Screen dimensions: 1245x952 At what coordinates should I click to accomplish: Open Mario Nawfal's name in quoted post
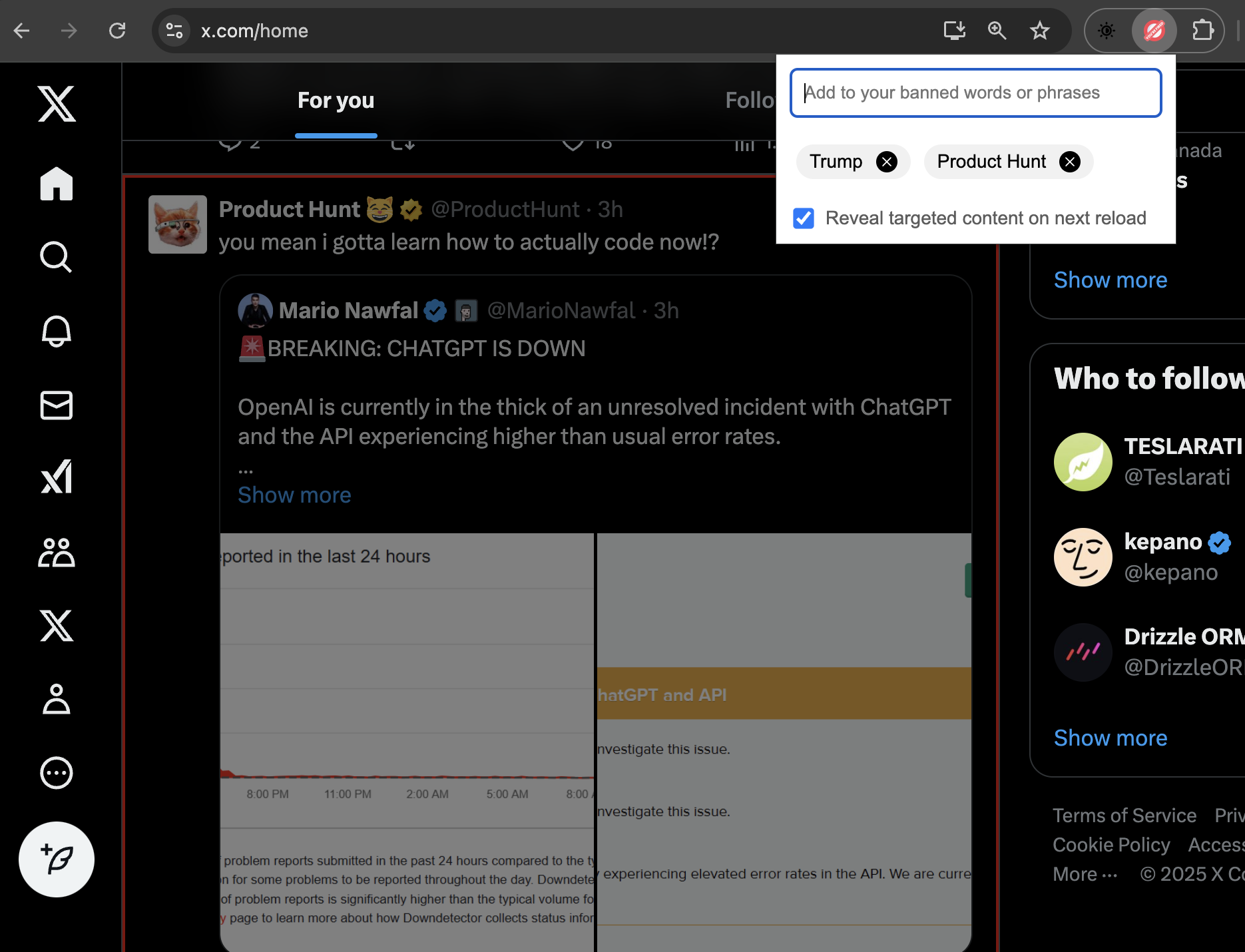(x=348, y=311)
